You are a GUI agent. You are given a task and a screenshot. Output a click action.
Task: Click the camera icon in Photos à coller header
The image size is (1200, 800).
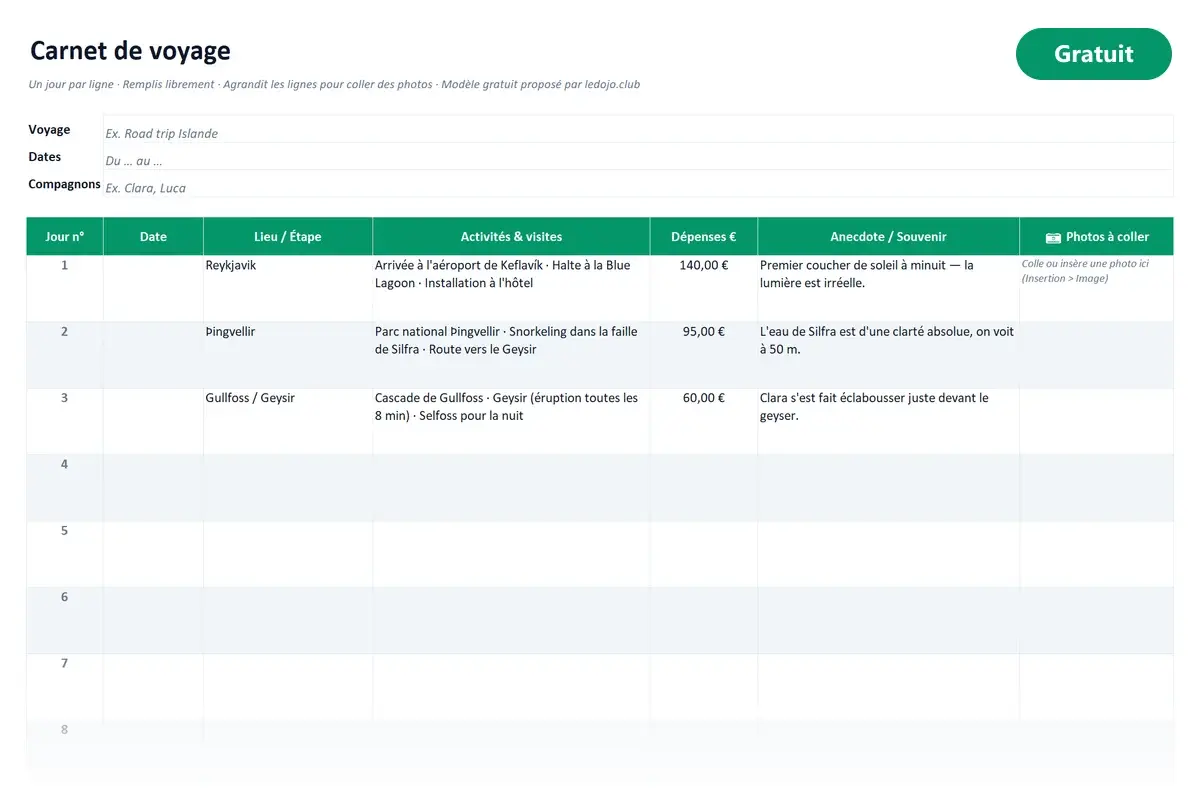[x=1053, y=238]
